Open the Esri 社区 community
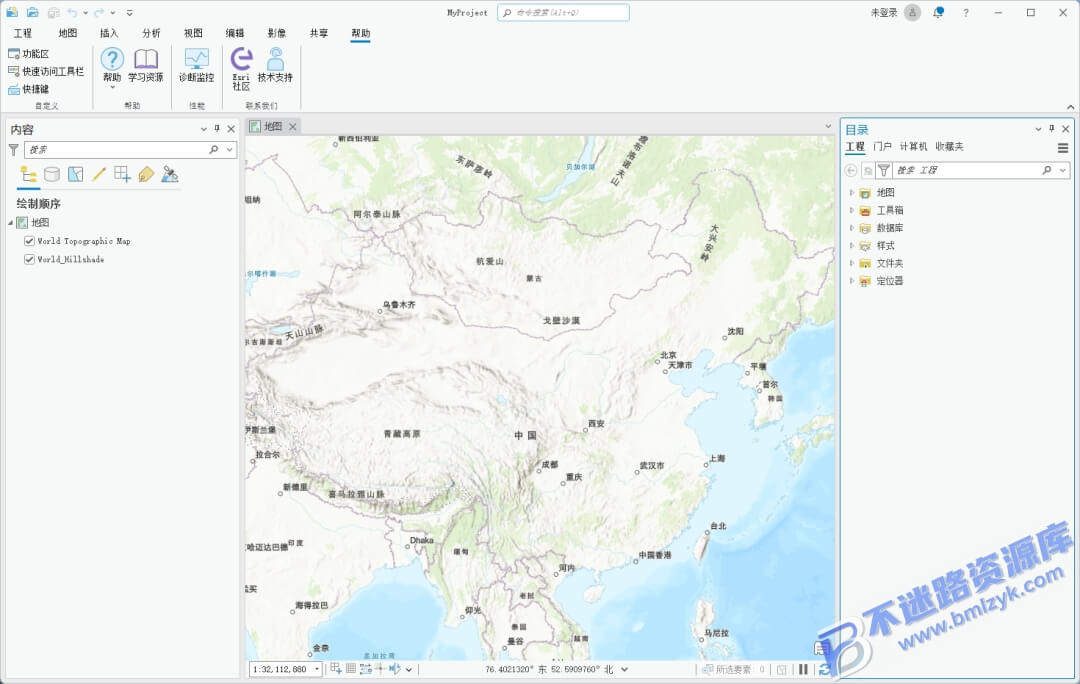 (241, 69)
